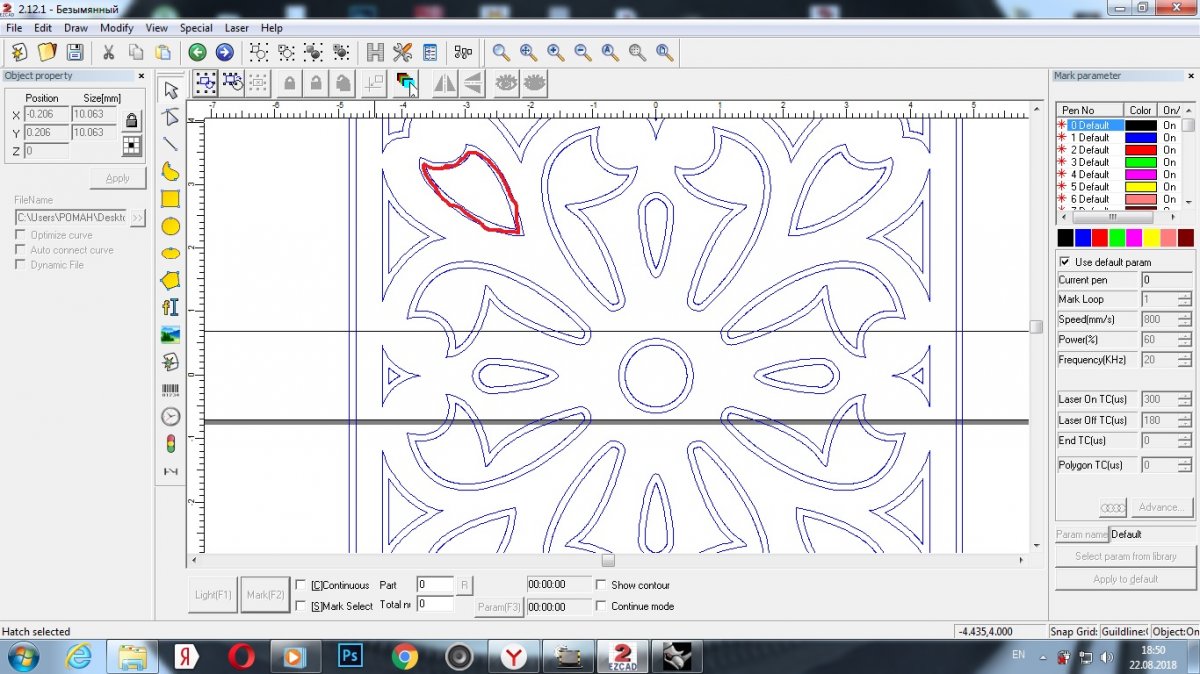Select the red color swatch in palette
This screenshot has width=1200, height=674.
tap(1100, 238)
